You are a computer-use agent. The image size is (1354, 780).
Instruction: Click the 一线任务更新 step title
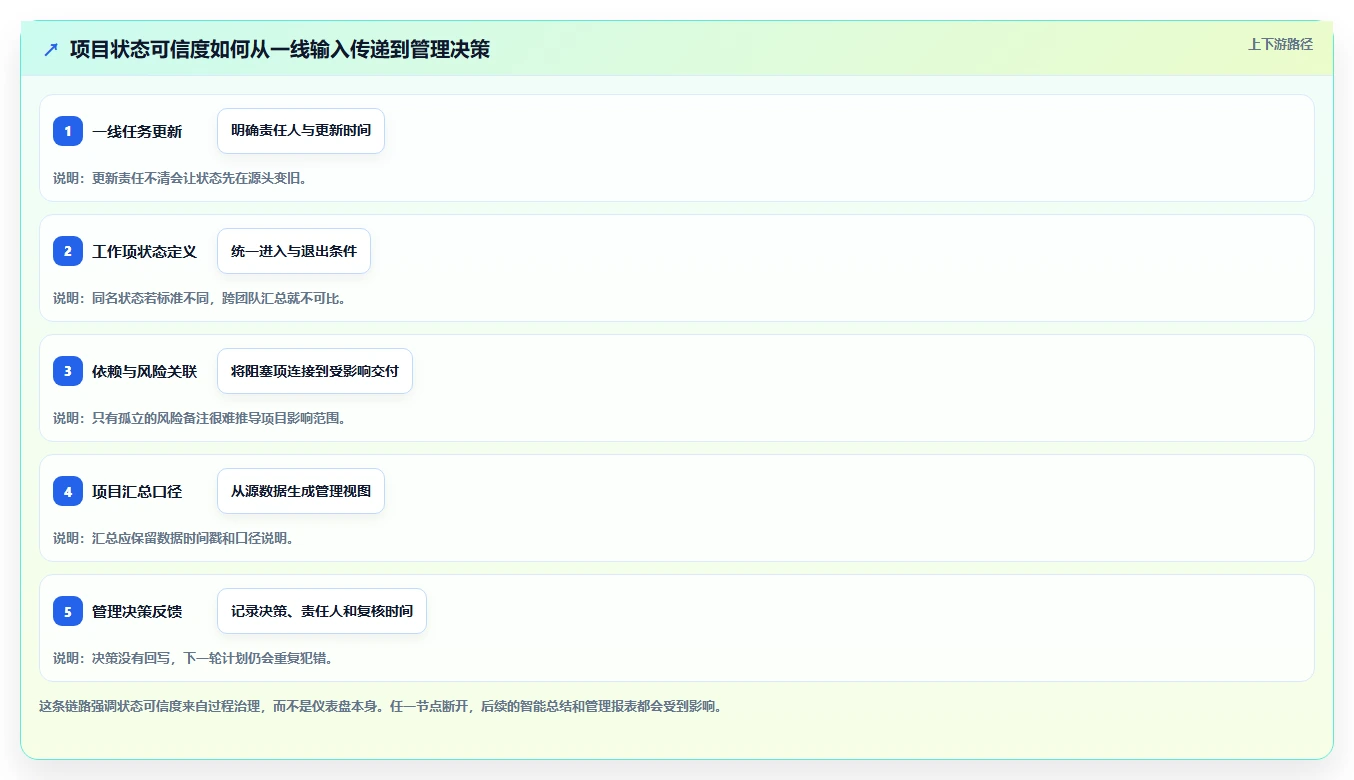click(x=137, y=132)
